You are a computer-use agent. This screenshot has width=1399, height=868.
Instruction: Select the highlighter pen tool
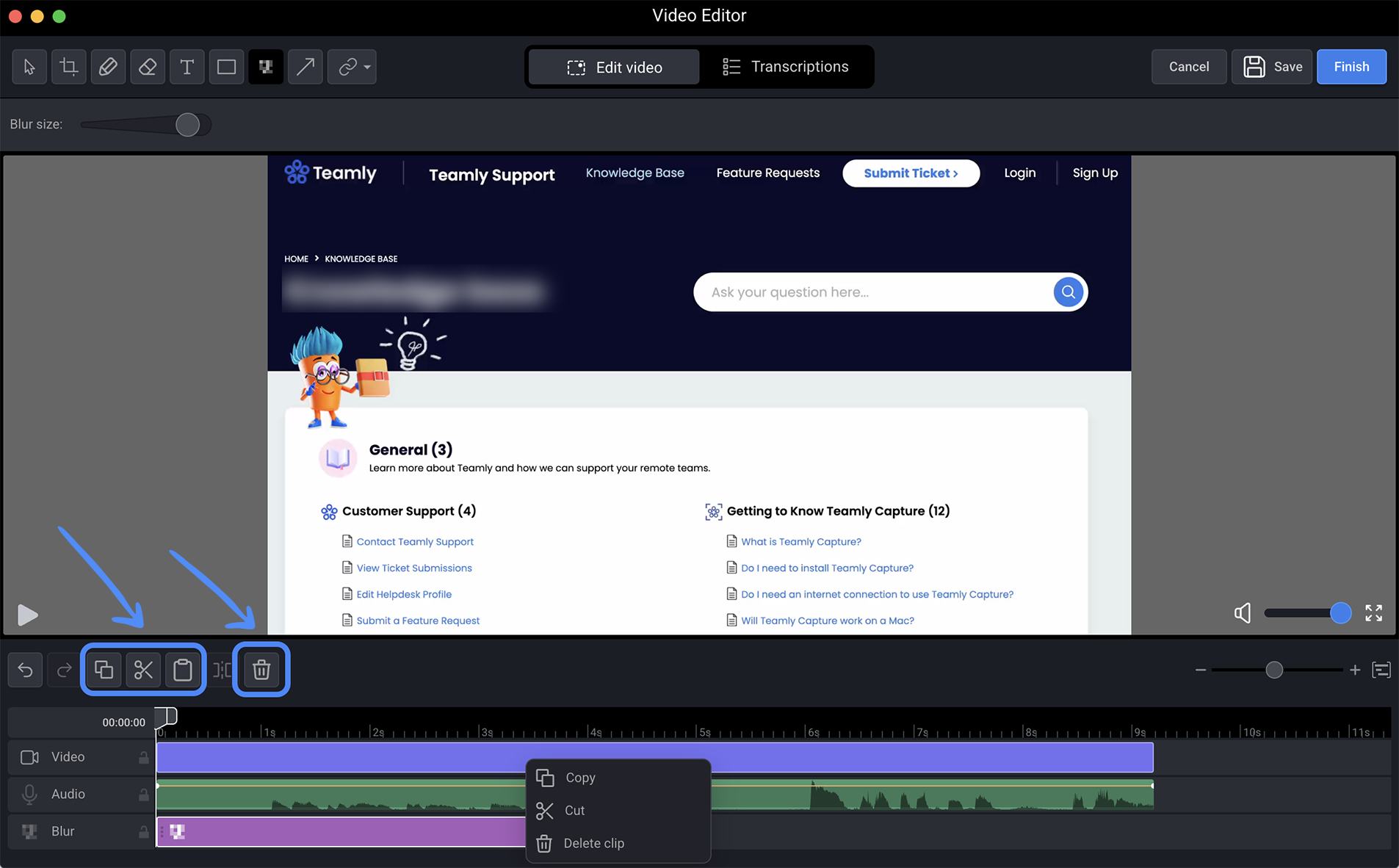pos(108,67)
